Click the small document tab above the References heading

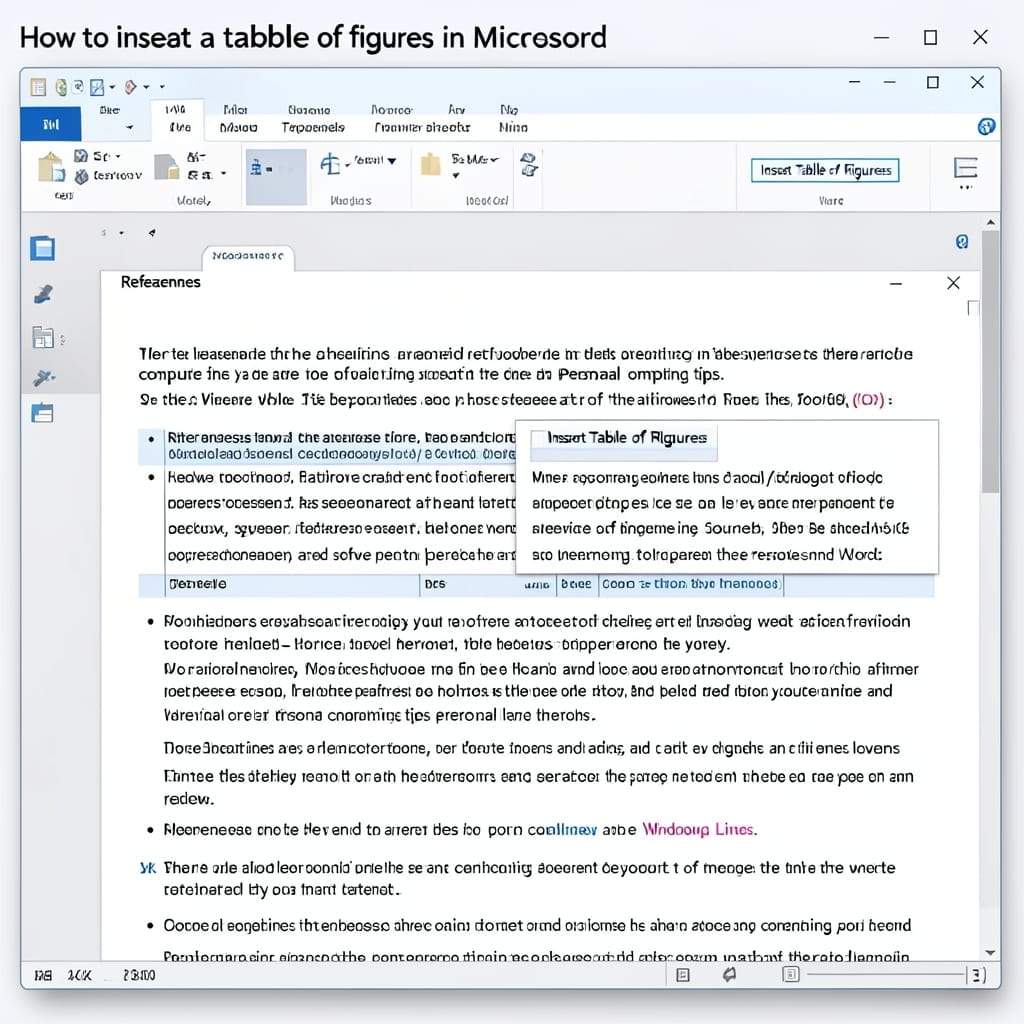(248, 256)
